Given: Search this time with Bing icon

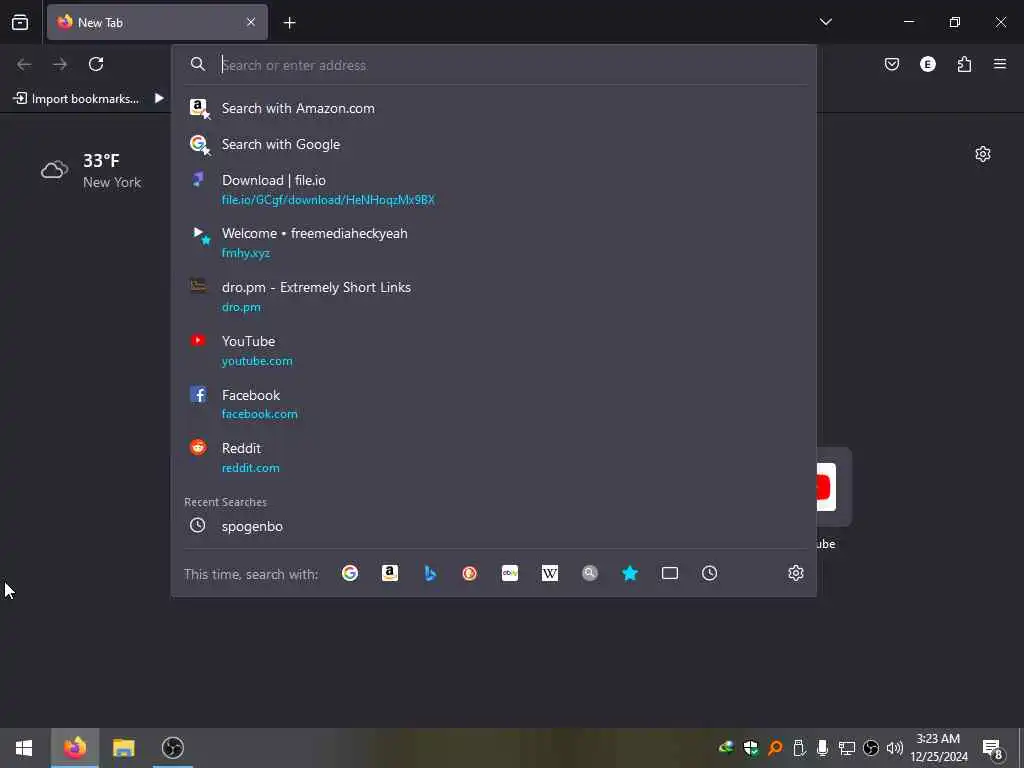Looking at the screenshot, I should tap(430, 573).
